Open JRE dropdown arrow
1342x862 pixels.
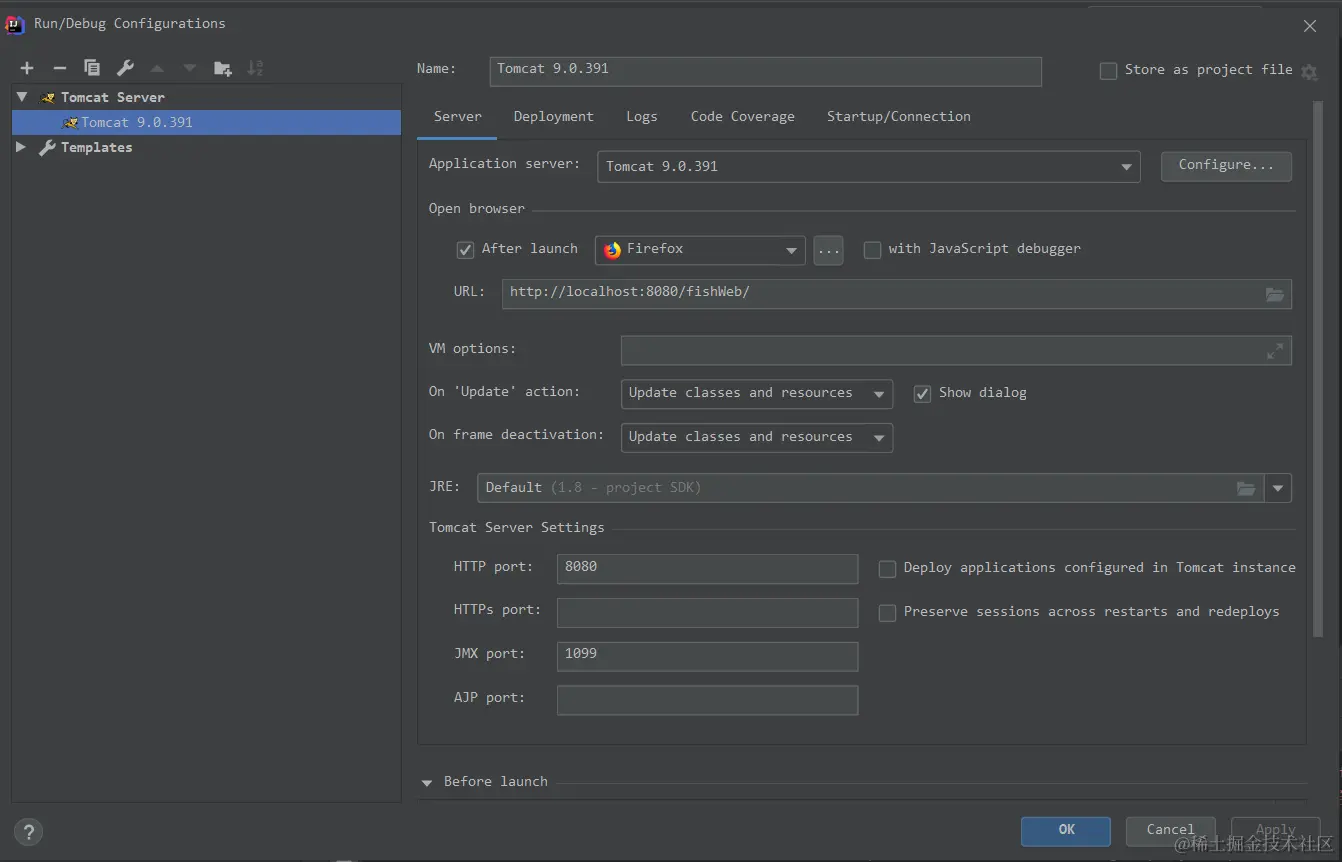tap(1278, 488)
